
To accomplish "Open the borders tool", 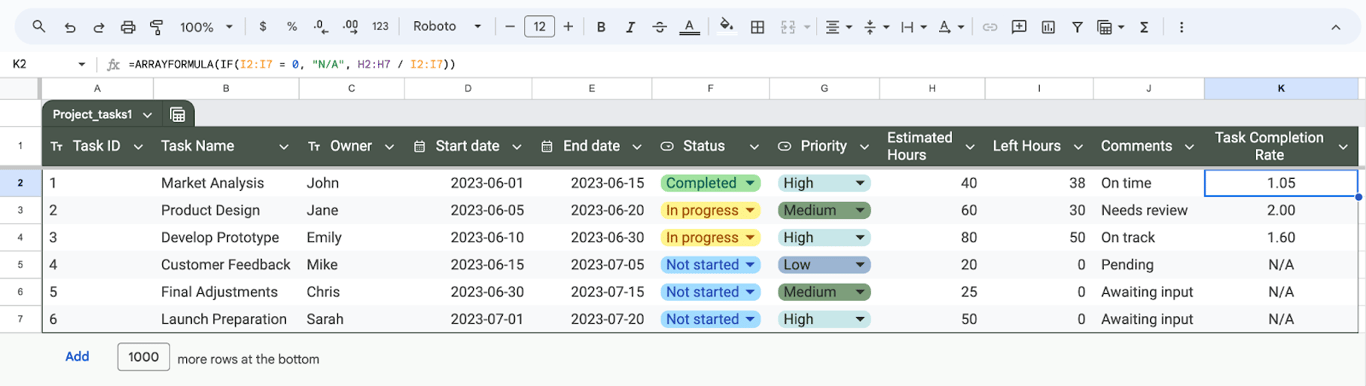I will 757,27.
